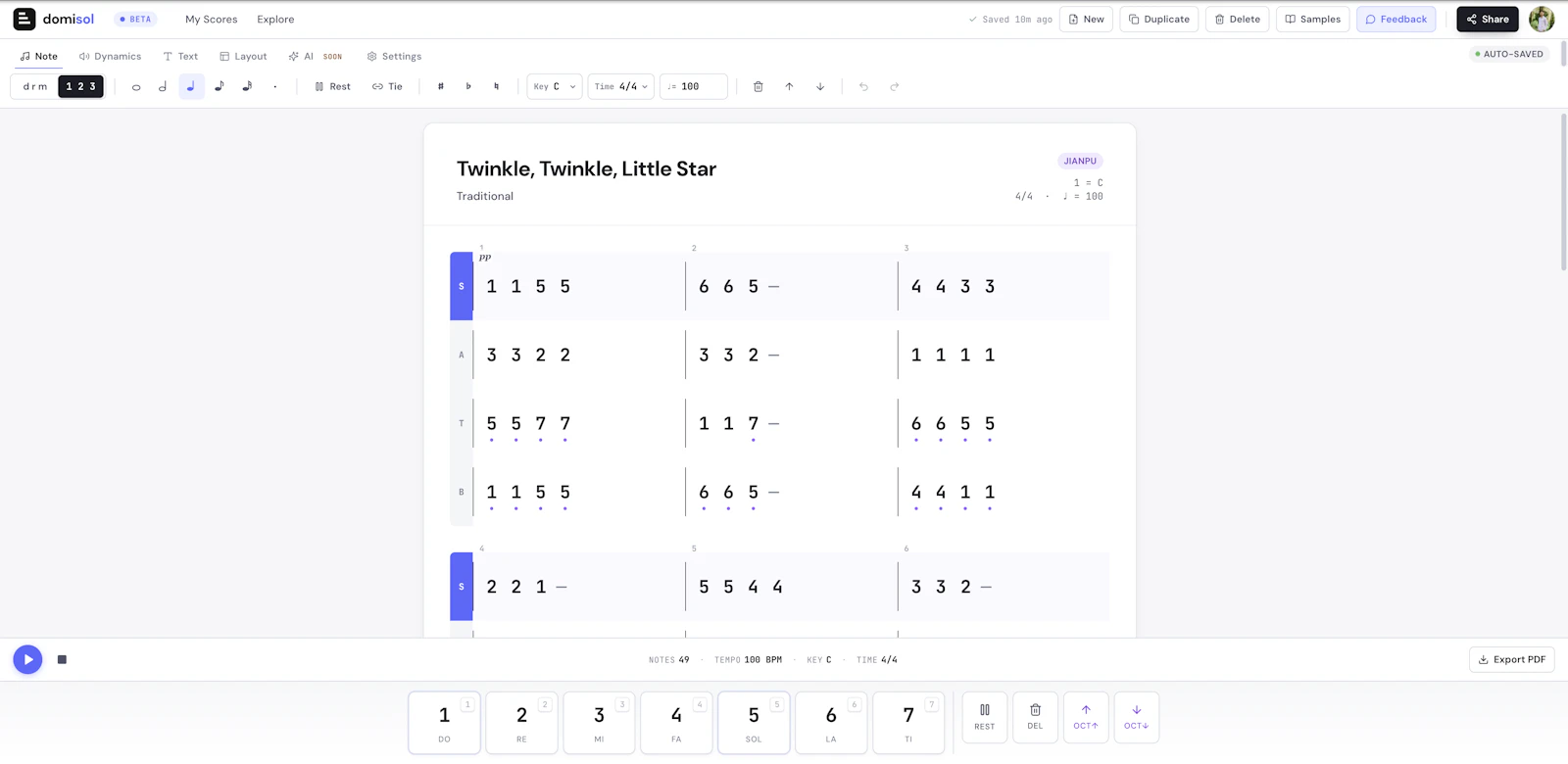Click the title Twinkle, Twinkle, Little Star
Image resolution: width=1568 pixels, height=764 pixels.
(586, 168)
